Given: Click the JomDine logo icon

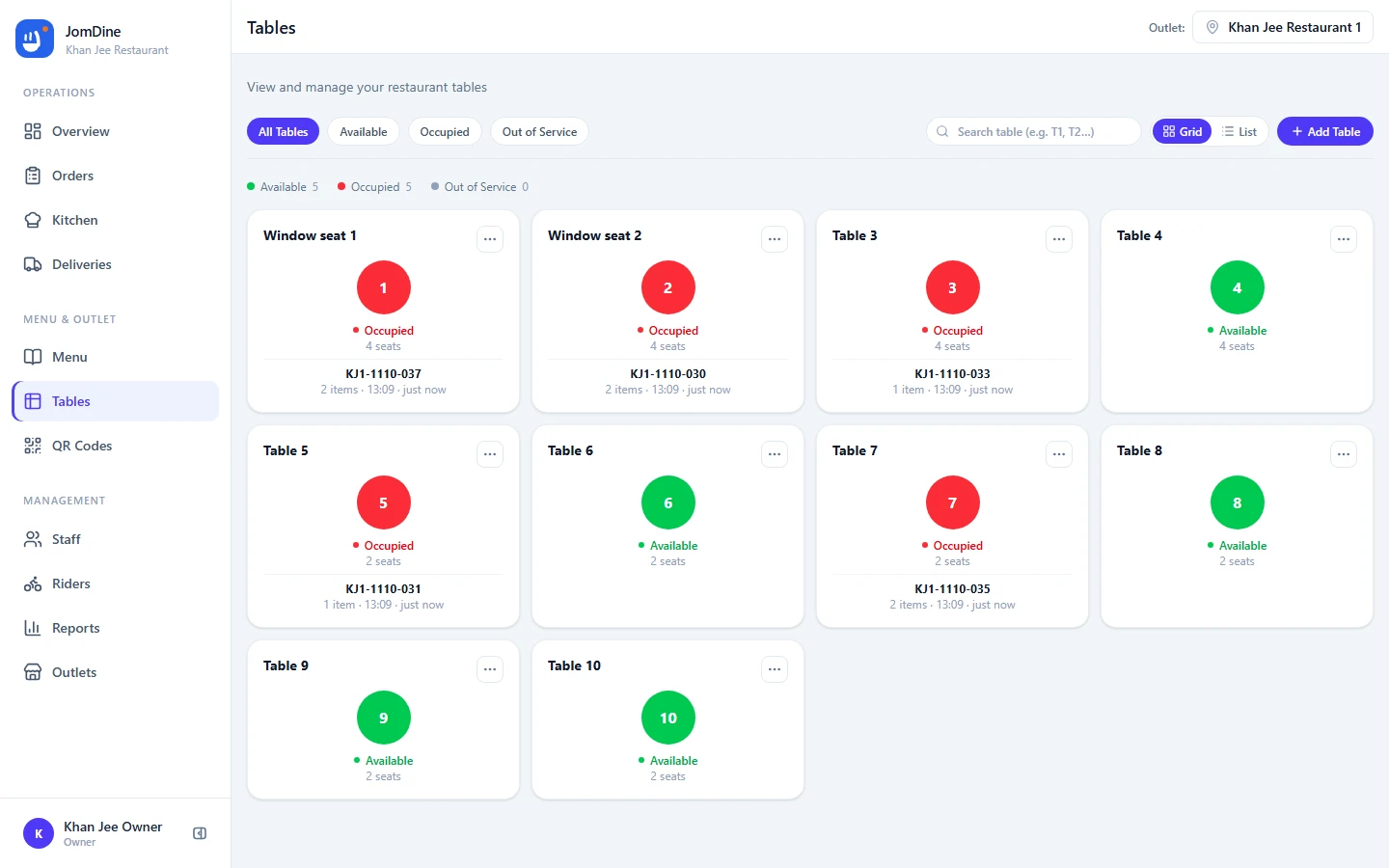Looking at the screenshot, I should click(35, 39).
